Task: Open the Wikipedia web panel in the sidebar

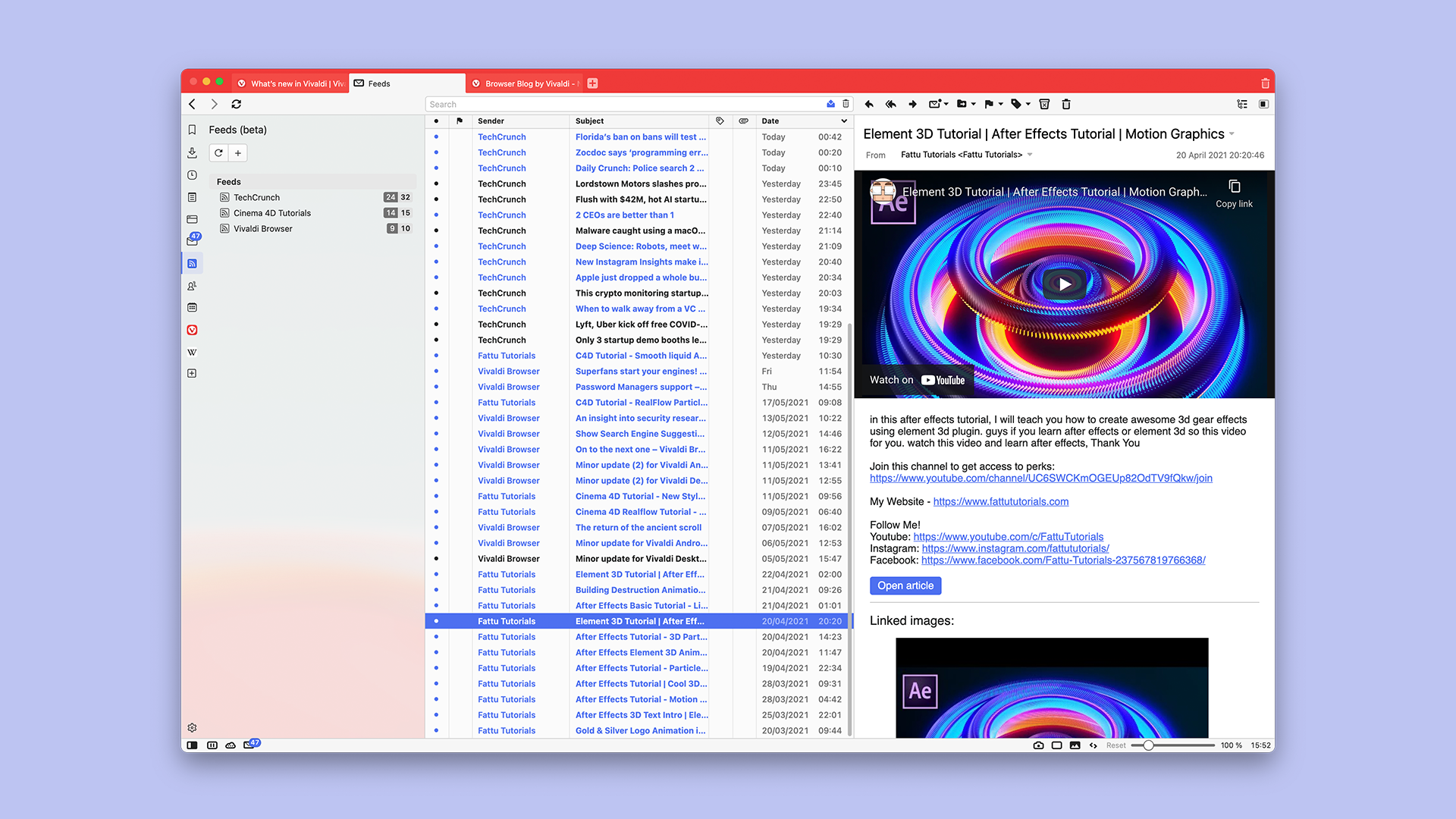Action: (x=192, y=352)
